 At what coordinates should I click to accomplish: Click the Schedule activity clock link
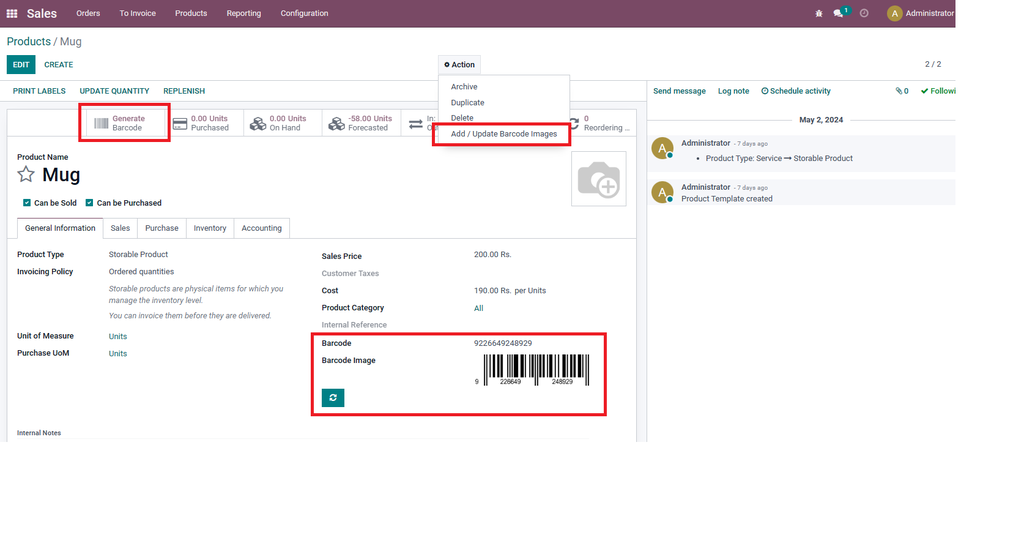point(796,91)
